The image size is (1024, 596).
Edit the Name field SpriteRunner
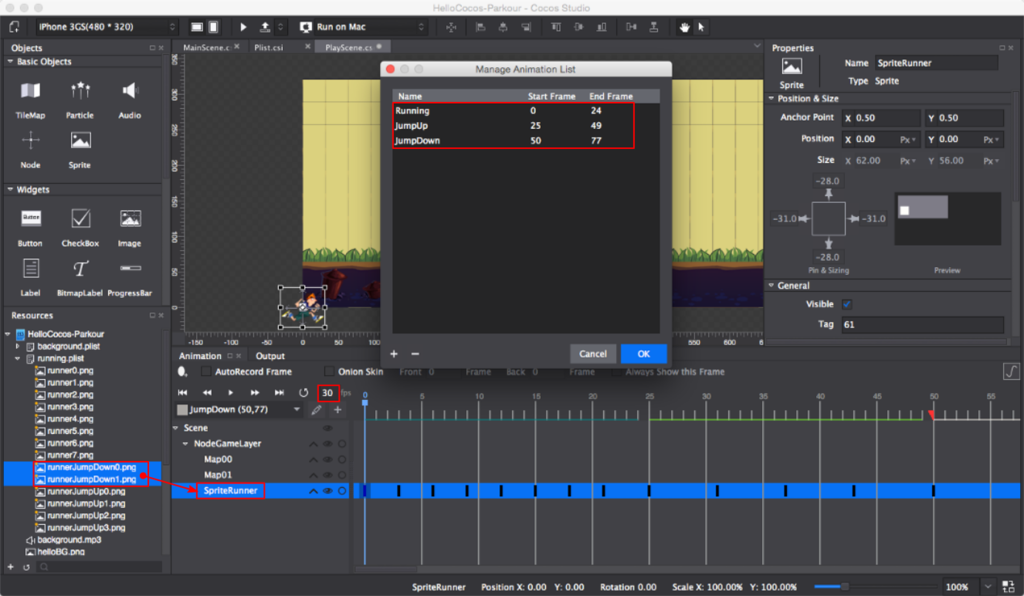click(936, 63)
